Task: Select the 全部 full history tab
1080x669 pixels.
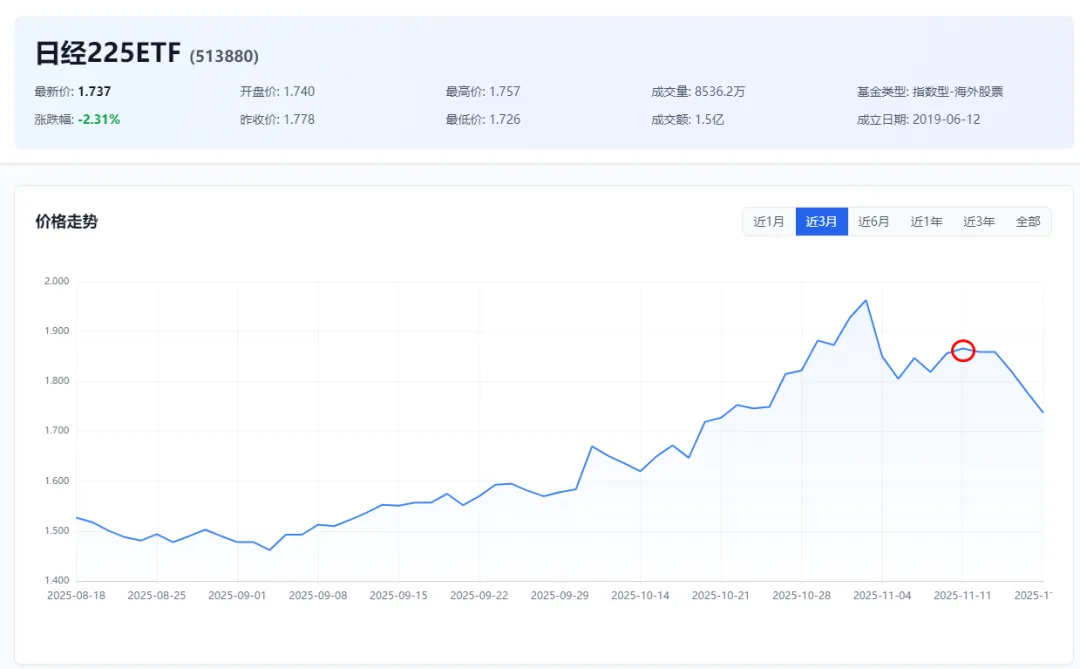Action: click(1028, 222)
